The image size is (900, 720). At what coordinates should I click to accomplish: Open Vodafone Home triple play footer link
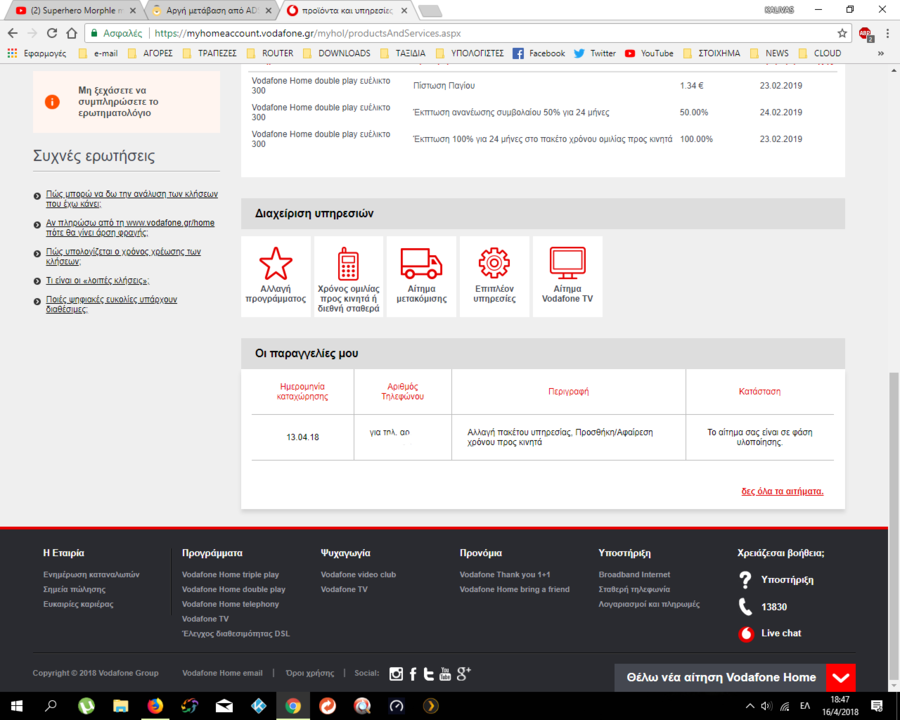[x=230, y=574]
